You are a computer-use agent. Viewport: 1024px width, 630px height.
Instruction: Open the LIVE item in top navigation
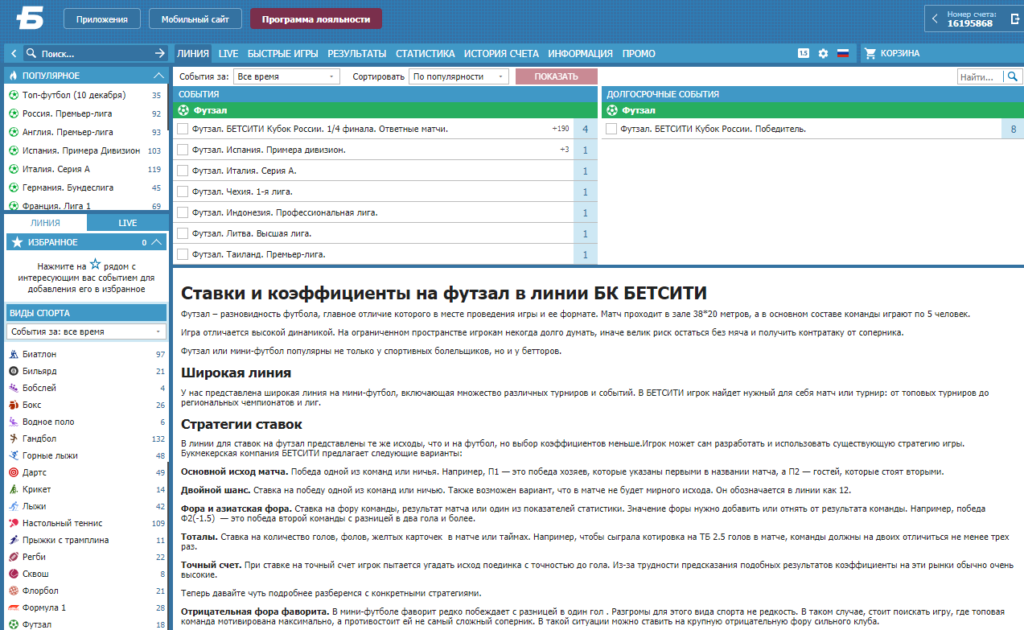point(228,54)
